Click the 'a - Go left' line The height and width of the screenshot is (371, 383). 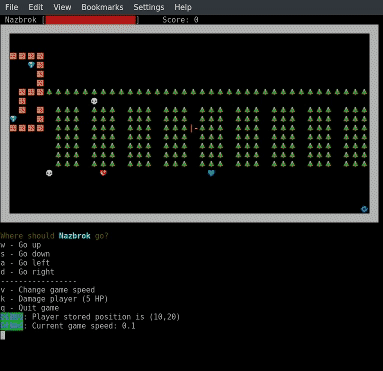point(25,263)
